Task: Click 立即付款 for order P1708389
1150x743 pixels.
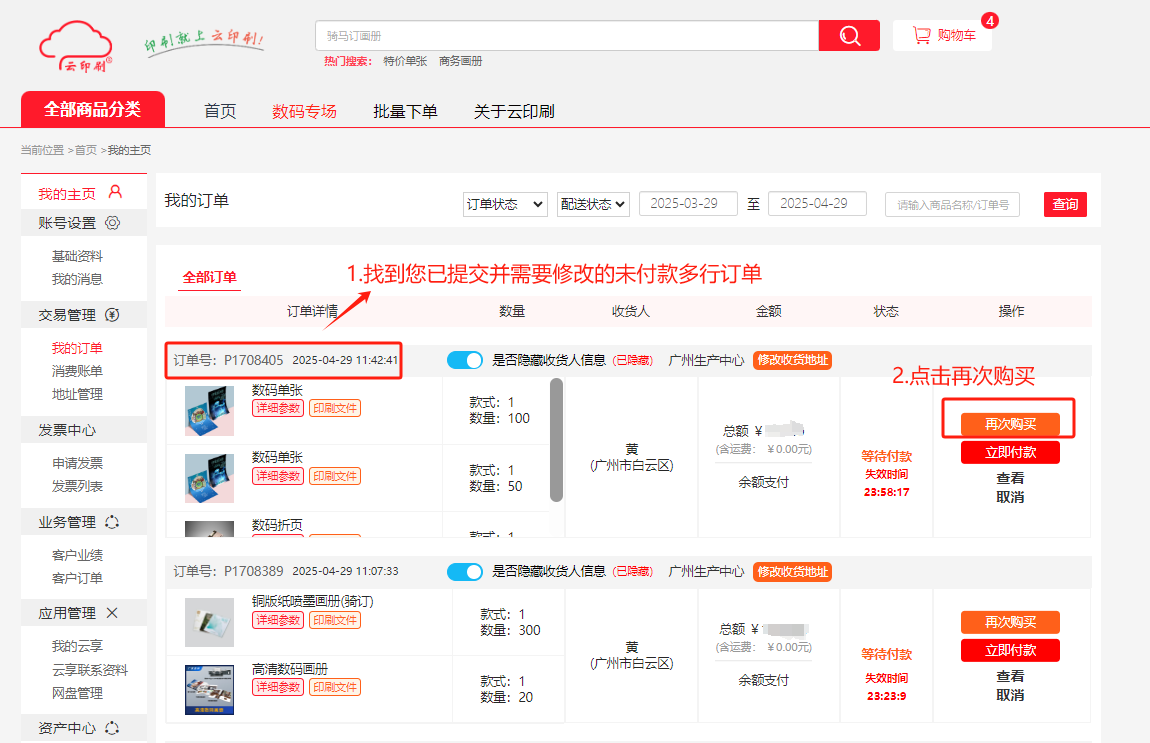Action: [1010, 651]
